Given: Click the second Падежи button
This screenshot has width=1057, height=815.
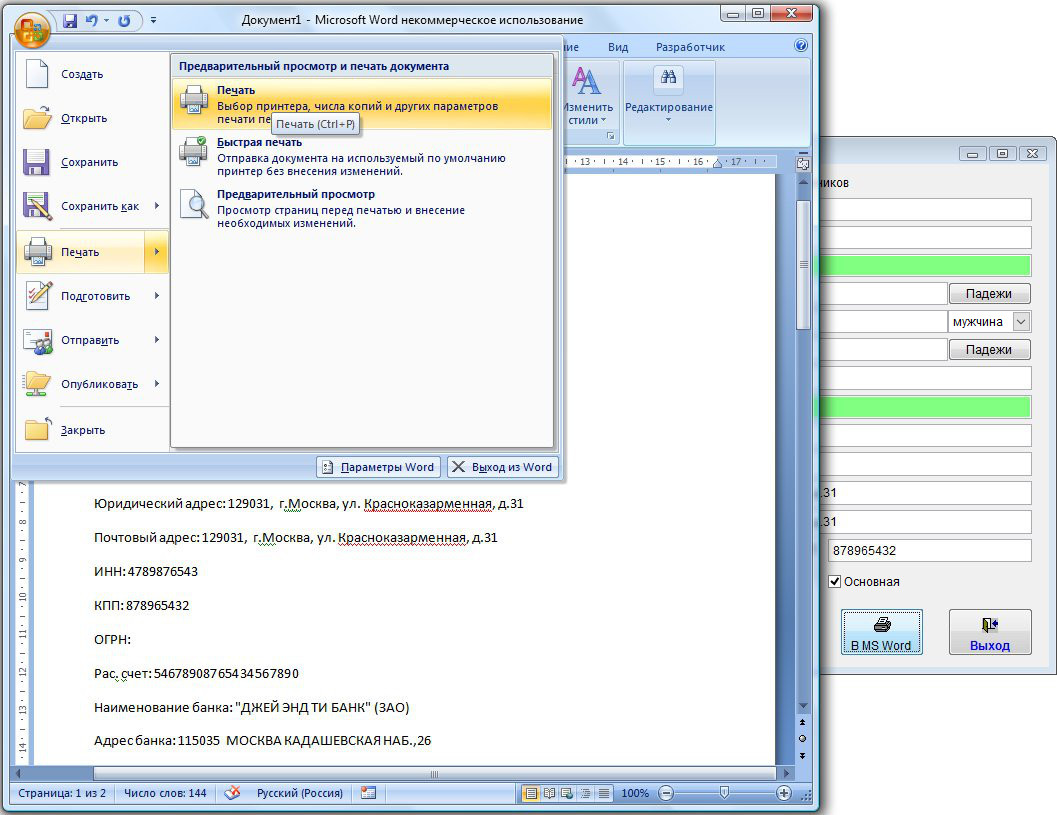Looking at the screenshot, I should (x=989, y=349).
